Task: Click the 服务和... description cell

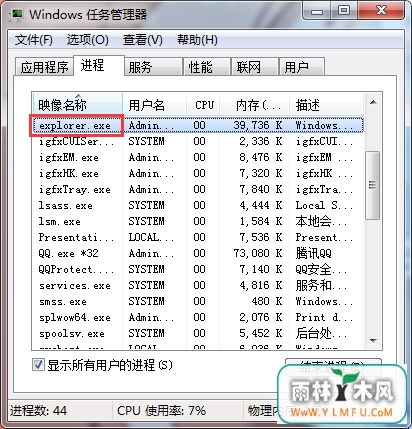Action: (x=321, y=285)
